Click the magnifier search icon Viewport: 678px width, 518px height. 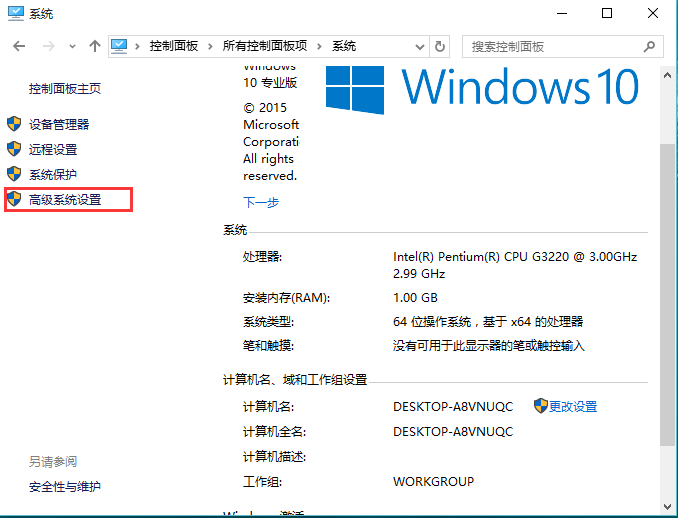click(649, 46)
